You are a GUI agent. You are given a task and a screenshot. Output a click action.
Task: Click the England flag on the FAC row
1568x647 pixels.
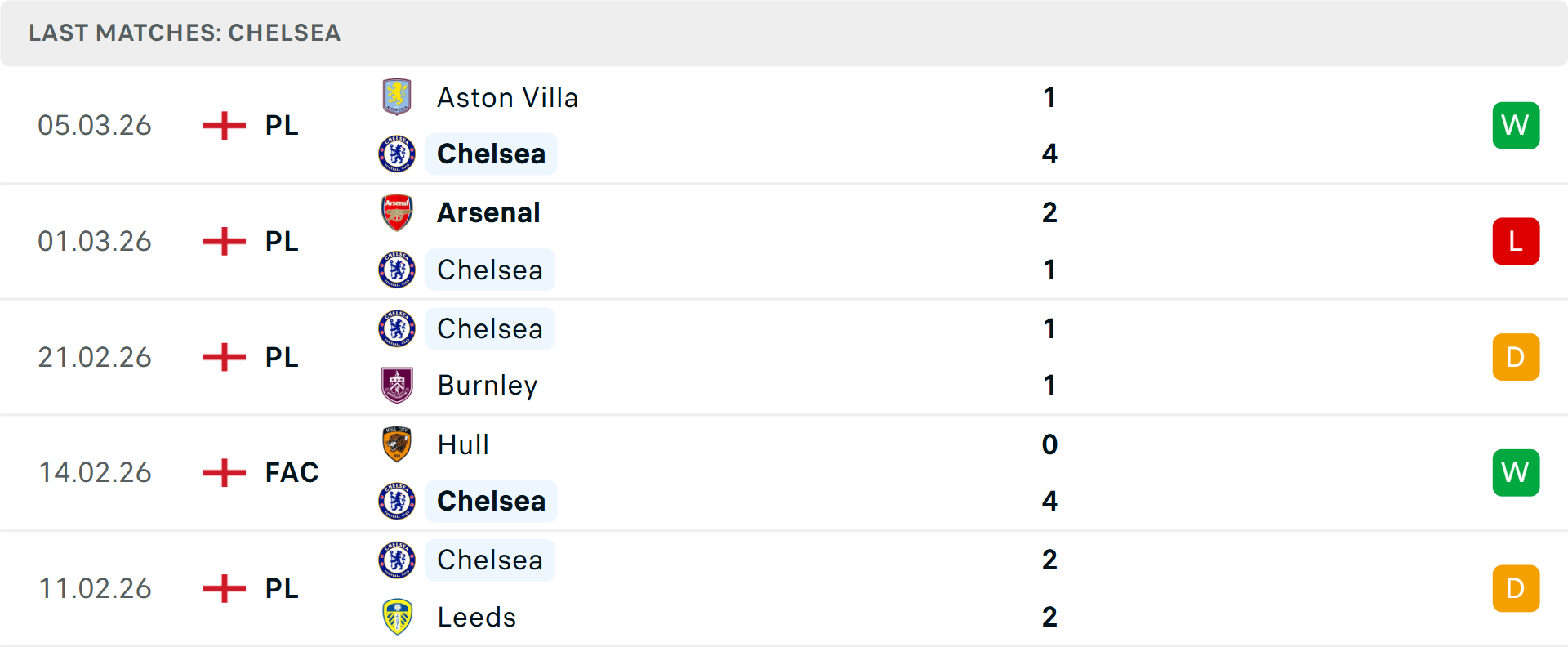pos(224,472)
